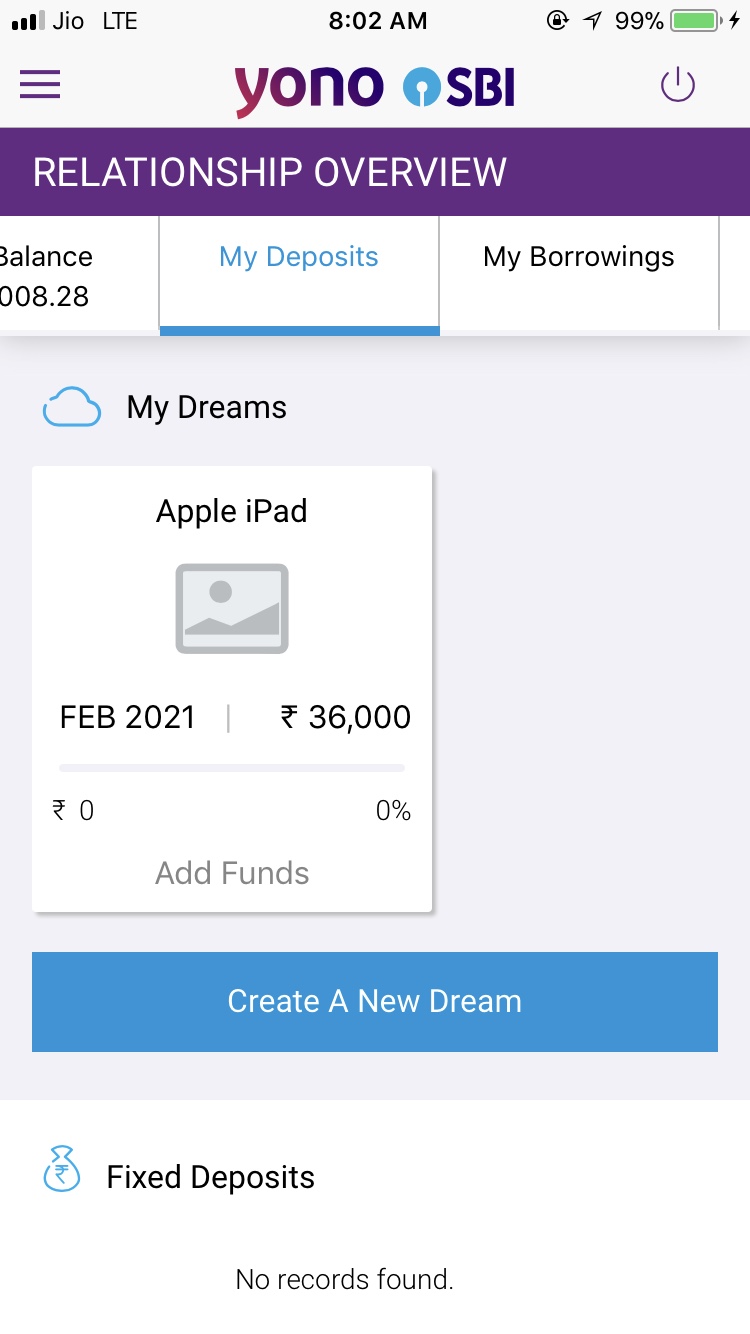Tap the Apple iPad placeholder image
This screenshot has height=1334, width=750.
[232, 609]
